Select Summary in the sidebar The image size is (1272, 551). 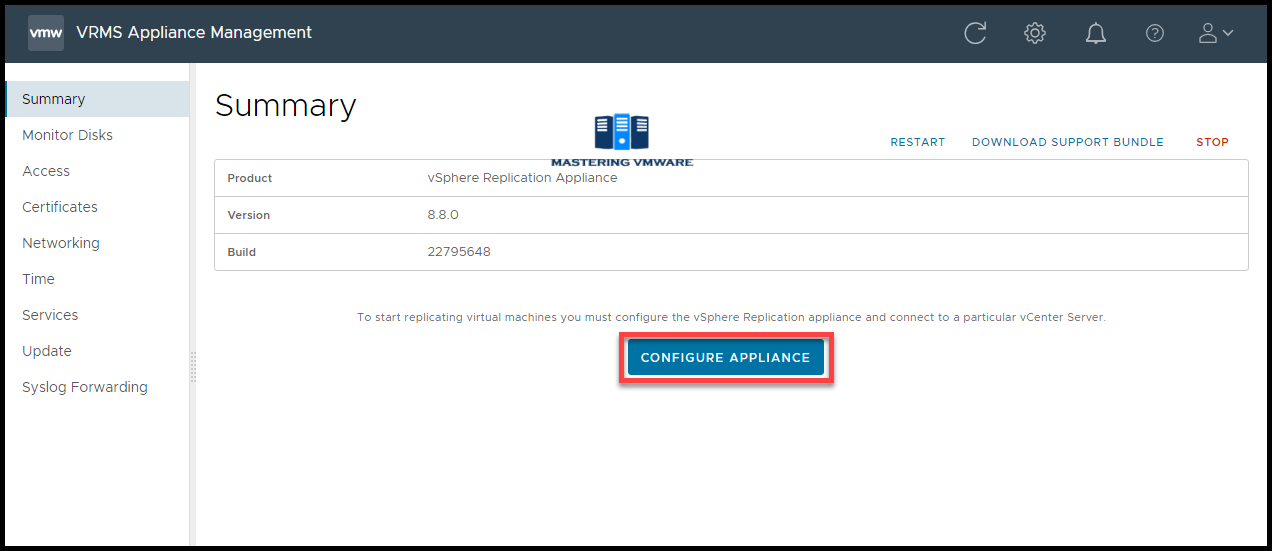coord(97,99)
